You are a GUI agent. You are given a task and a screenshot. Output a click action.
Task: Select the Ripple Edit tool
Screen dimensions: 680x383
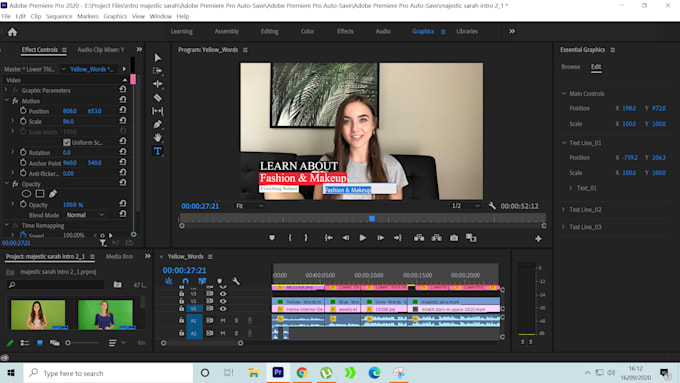[x=157, y=84]
